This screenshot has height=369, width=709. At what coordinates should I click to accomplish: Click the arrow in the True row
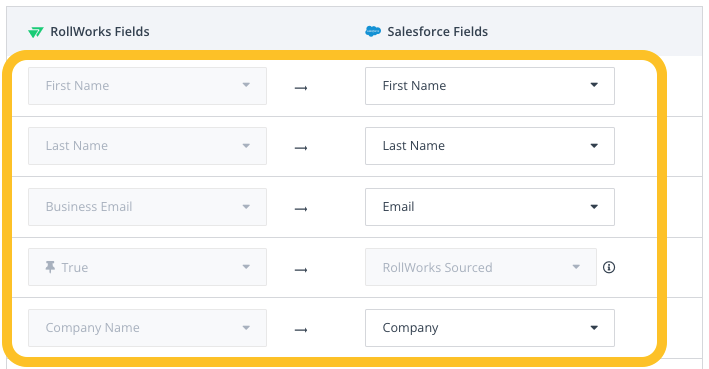(301, 270)
